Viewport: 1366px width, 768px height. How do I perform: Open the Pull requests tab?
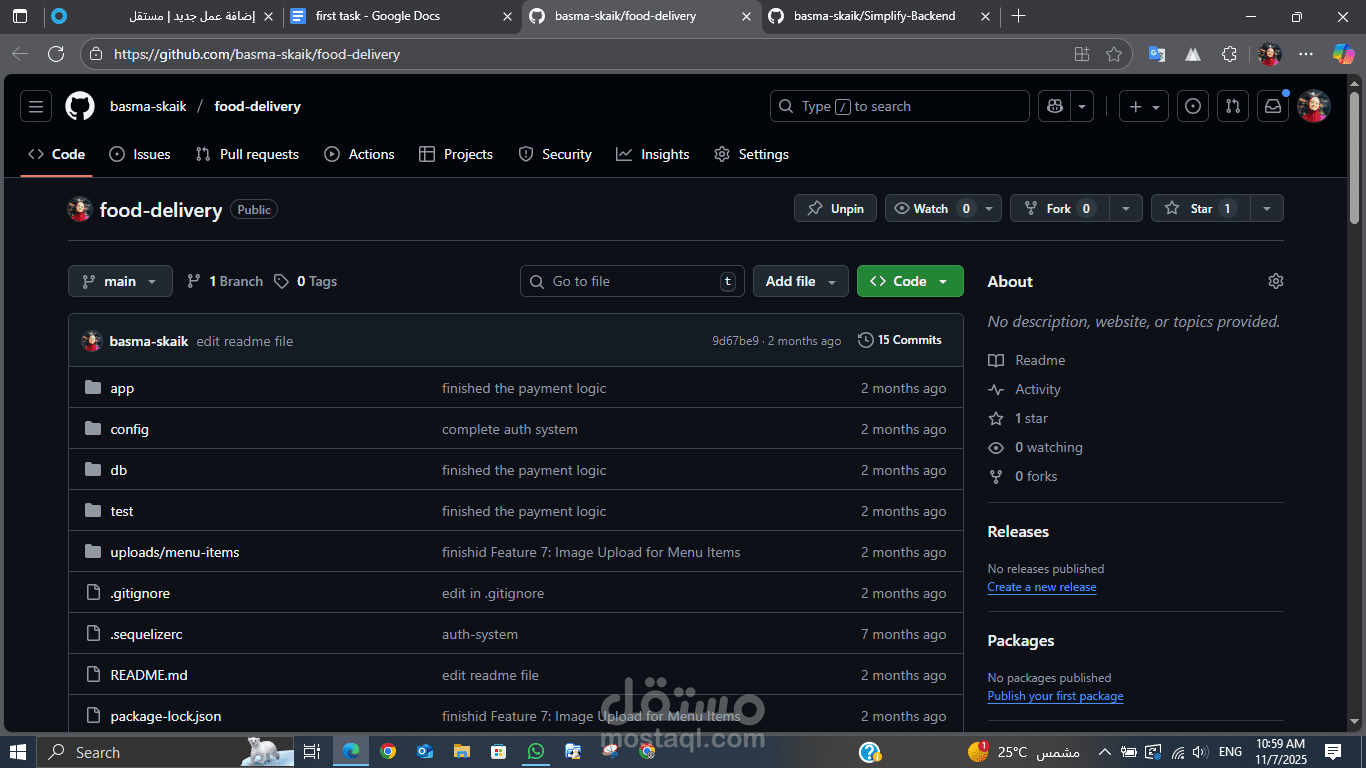(x=247, y=154)
